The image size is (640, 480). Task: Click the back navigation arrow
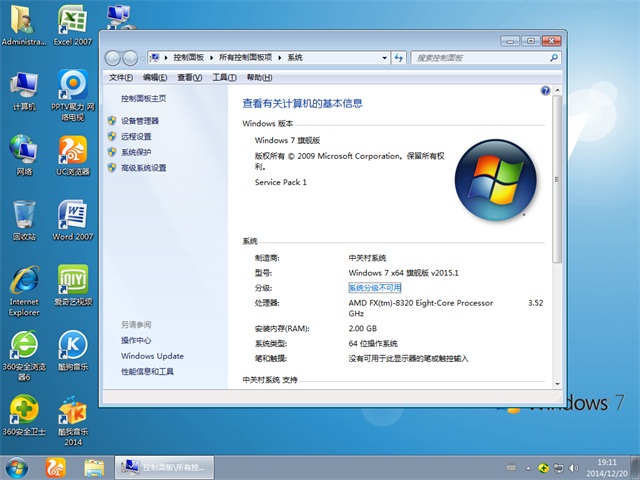[x=113, y=58]
